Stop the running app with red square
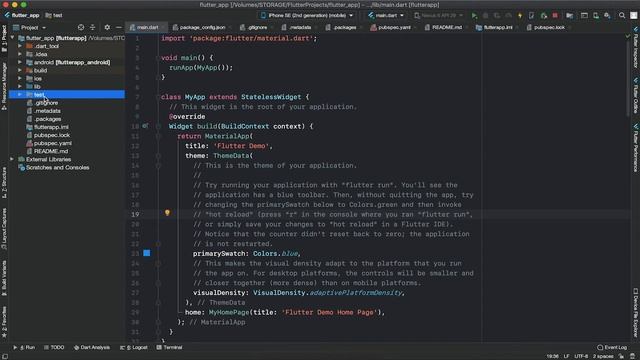 pos(555,16)
